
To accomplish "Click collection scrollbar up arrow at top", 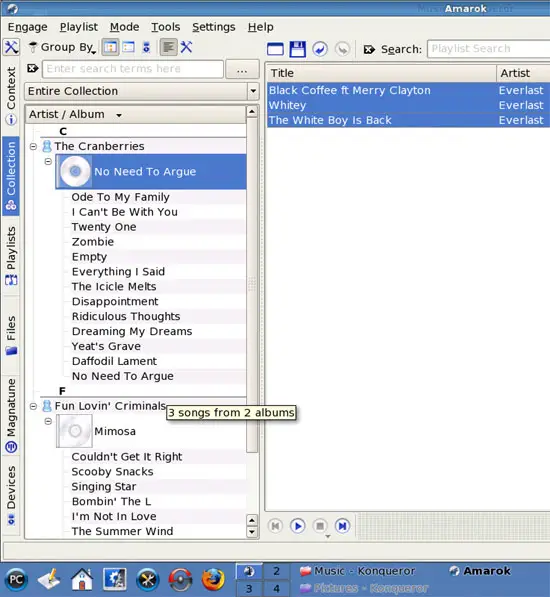I will click(x=252, y=112).
